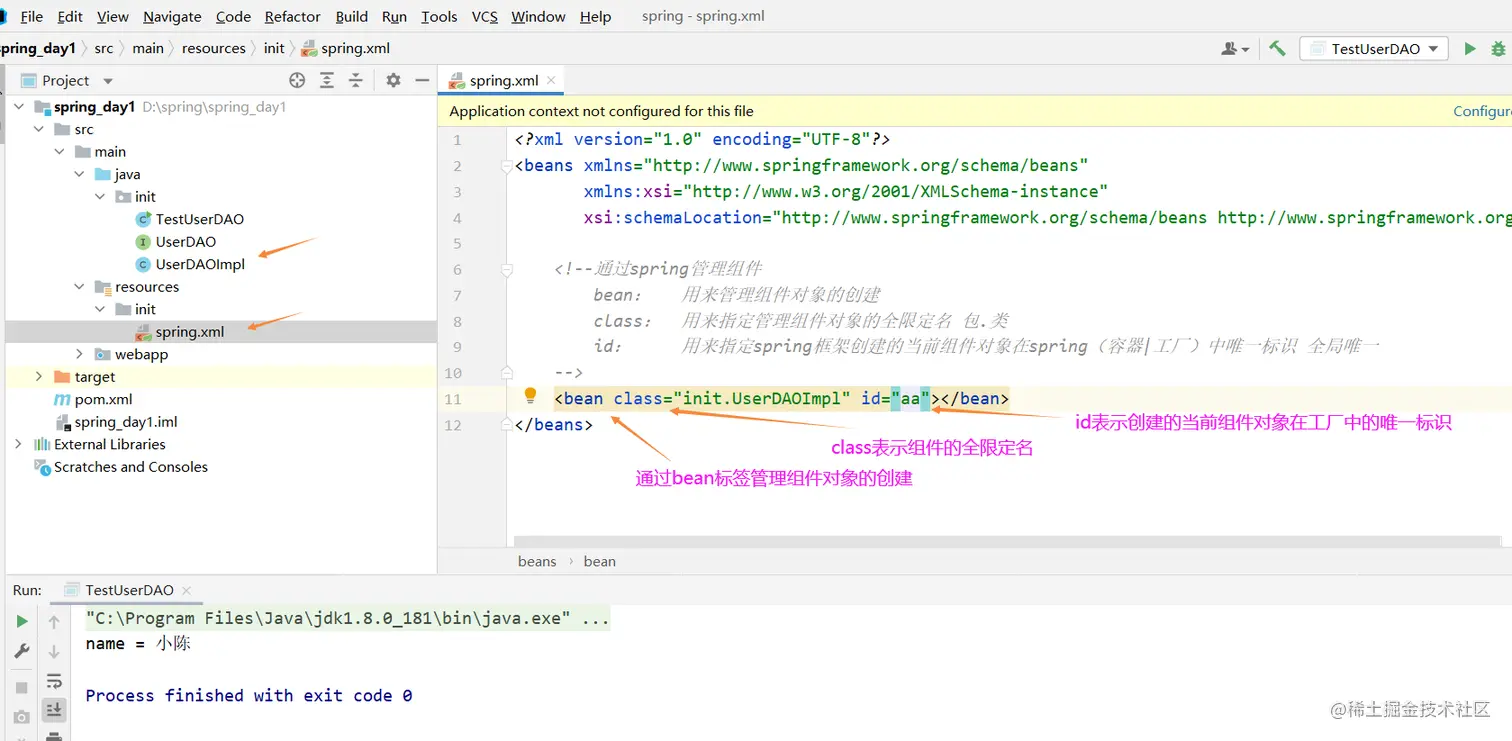Click 'resources' in the navigation bar breadcrumb
Image resolution: width=1512 pixels, height=741 pixels.
(x=213, y=48)
